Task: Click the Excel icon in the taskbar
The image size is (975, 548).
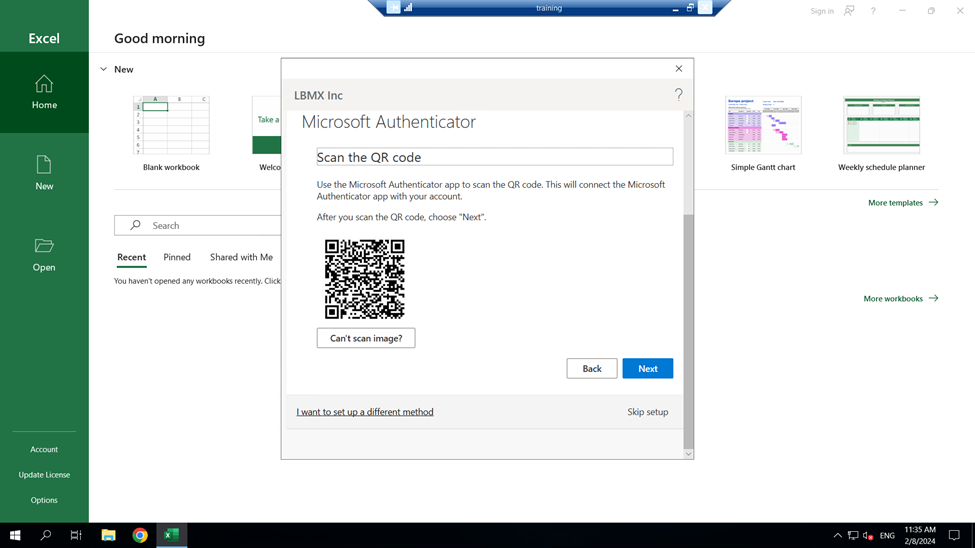Action: point(171,535)
